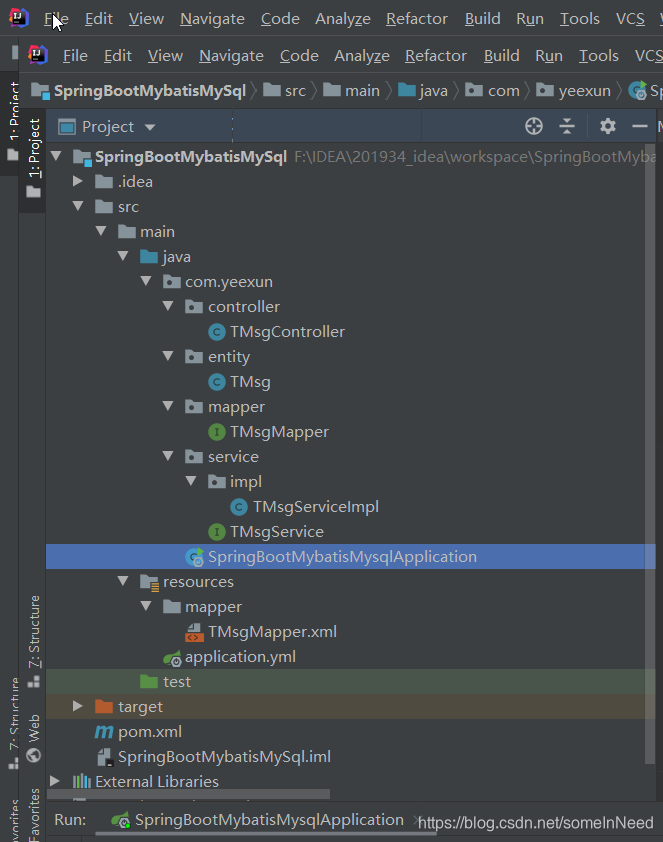Image resolution: width=663 pixels, height=842 pixels.
Task: Click the Web tool window icon
Action: 34,732
